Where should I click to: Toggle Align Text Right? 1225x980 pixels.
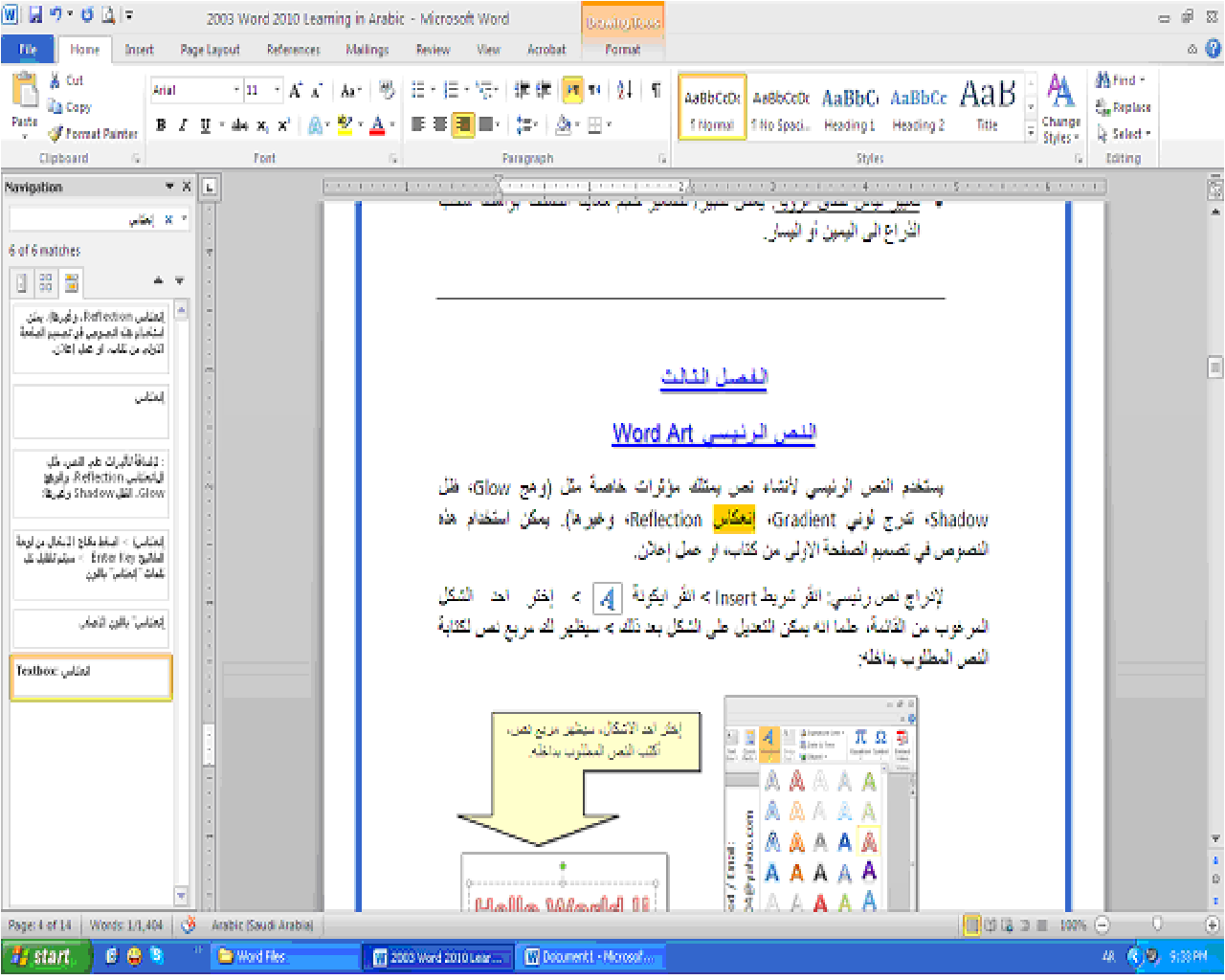click(x=463, y=124)
